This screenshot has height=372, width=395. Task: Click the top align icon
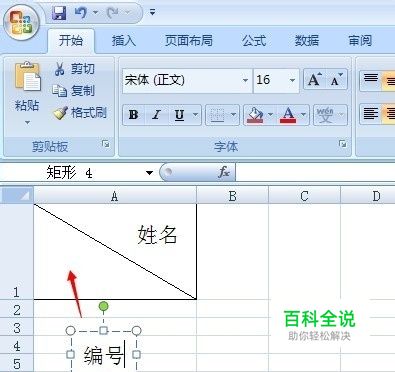(371, 80)
